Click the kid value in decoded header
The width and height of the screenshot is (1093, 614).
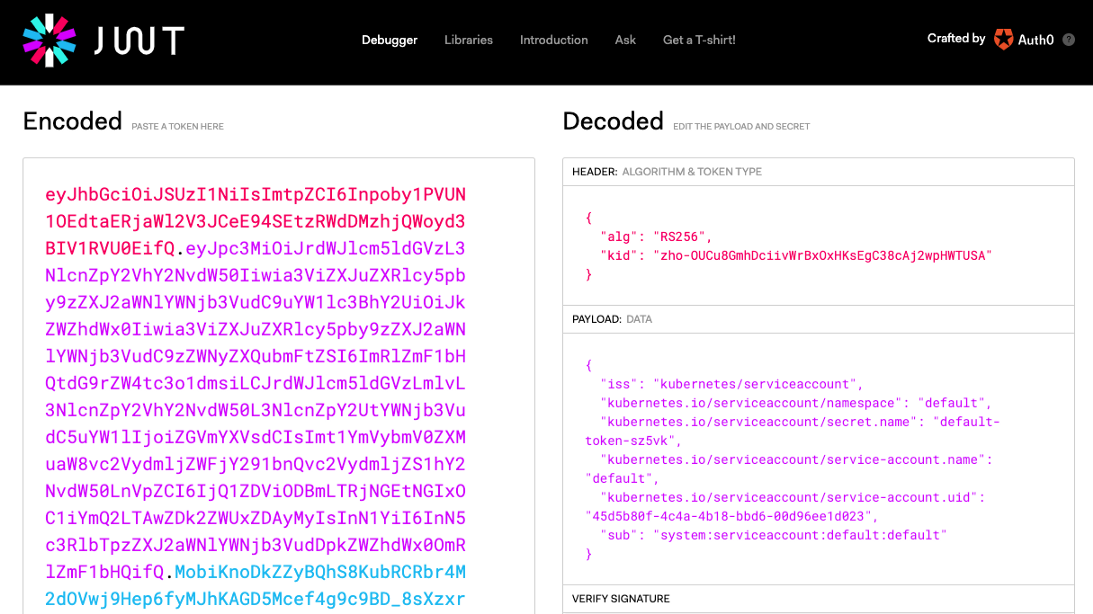(x=822, y=256)
